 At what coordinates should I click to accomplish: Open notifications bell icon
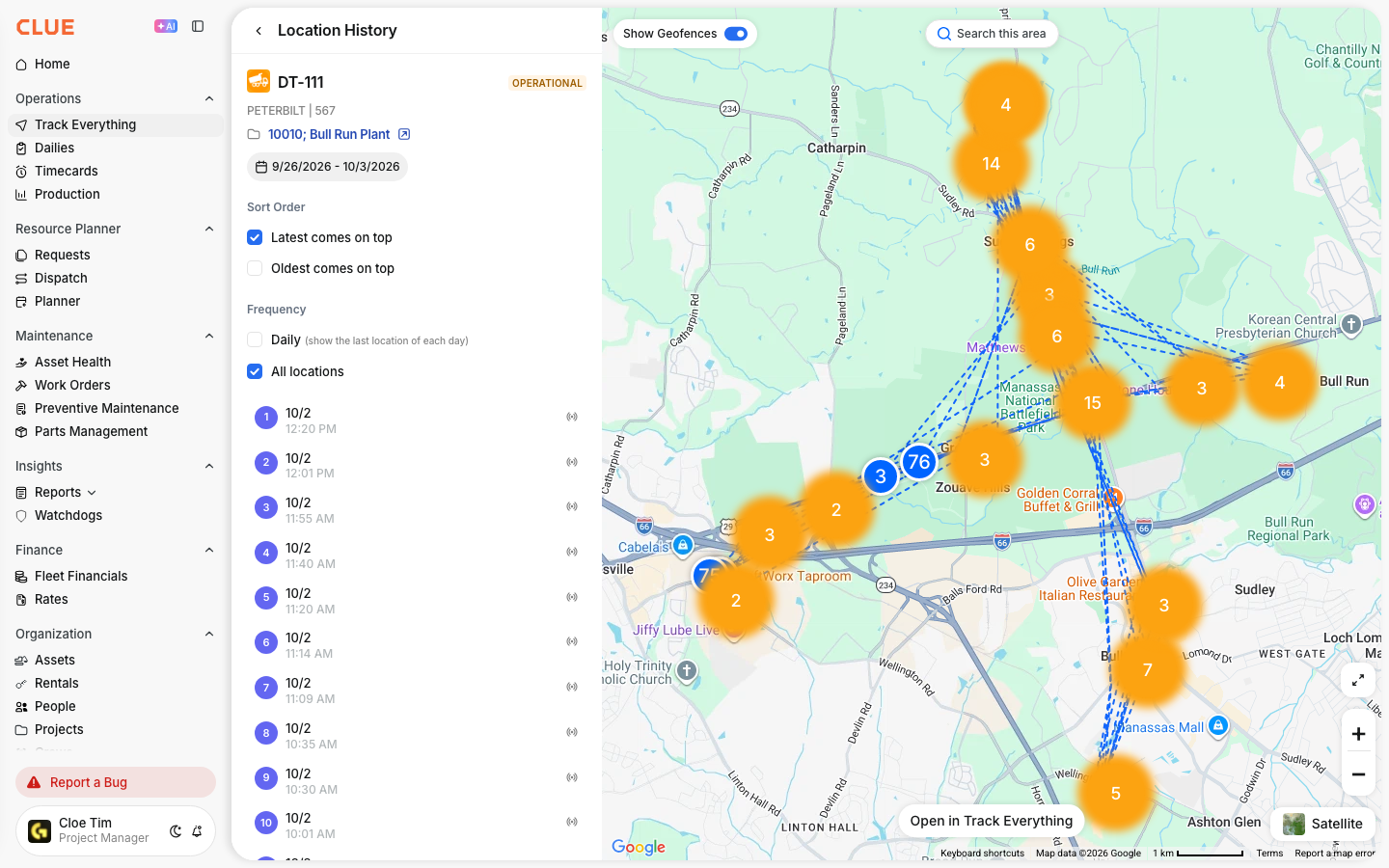tap(197, 831)
